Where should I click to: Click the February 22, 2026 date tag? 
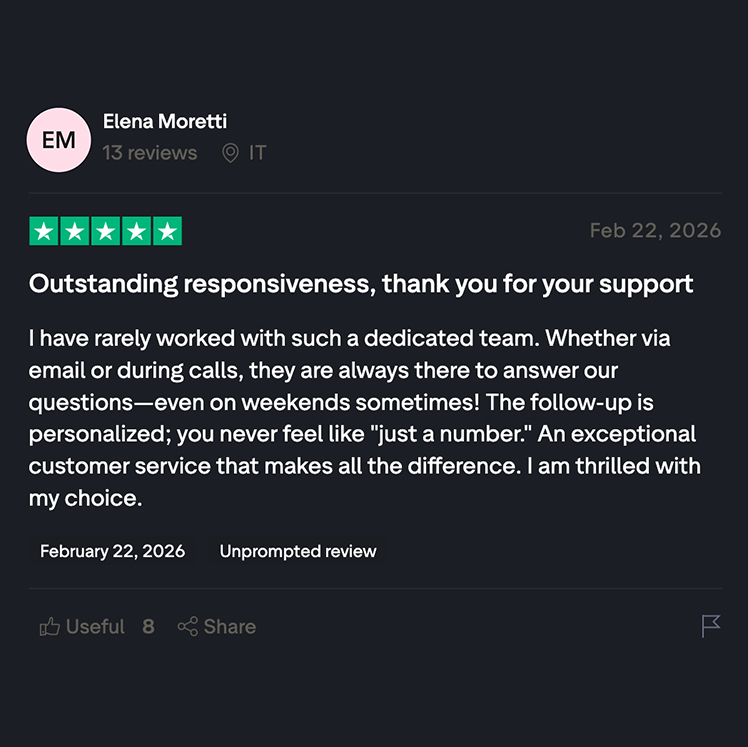pos(112,551)
